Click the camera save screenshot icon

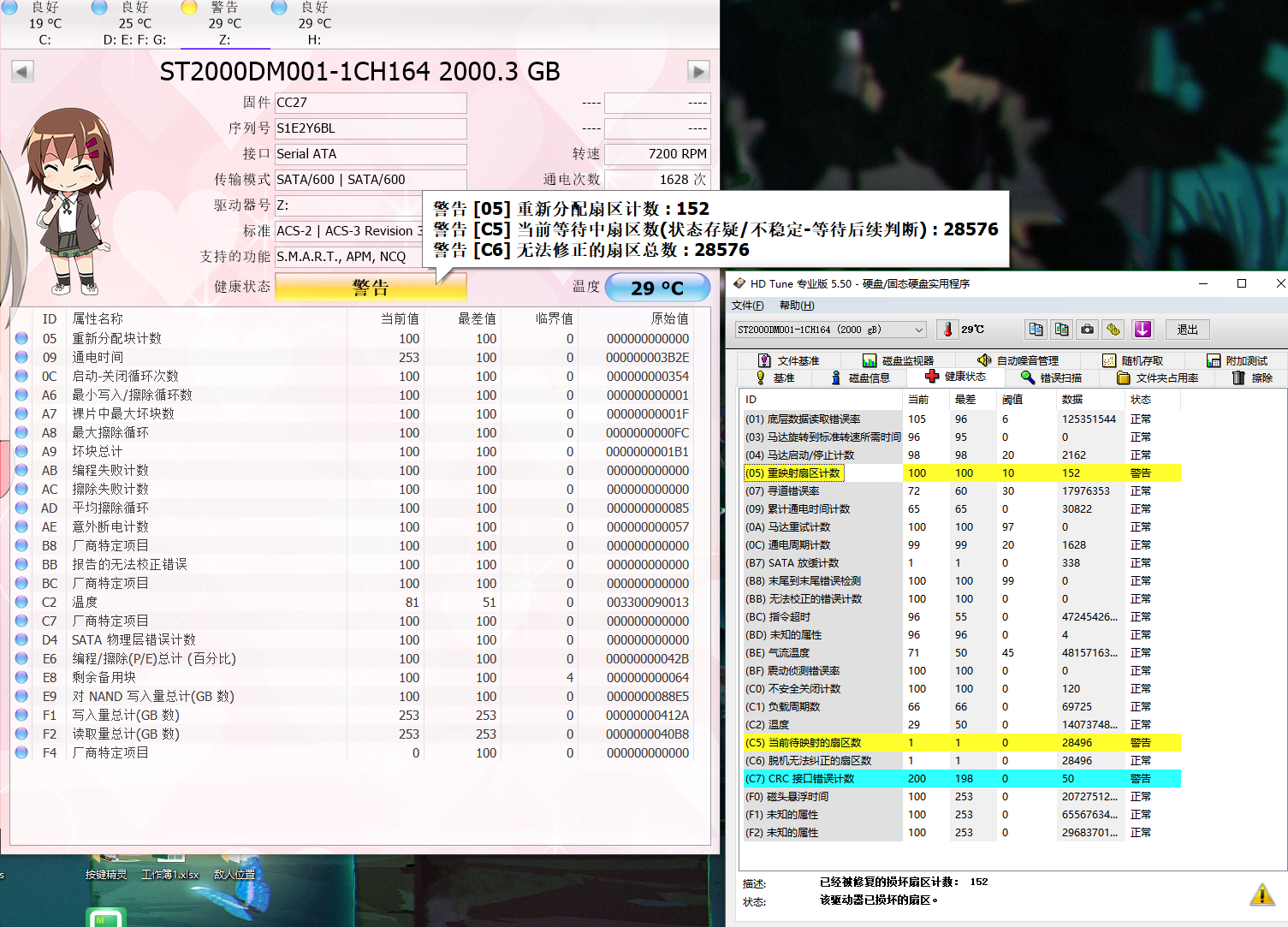1087,330
